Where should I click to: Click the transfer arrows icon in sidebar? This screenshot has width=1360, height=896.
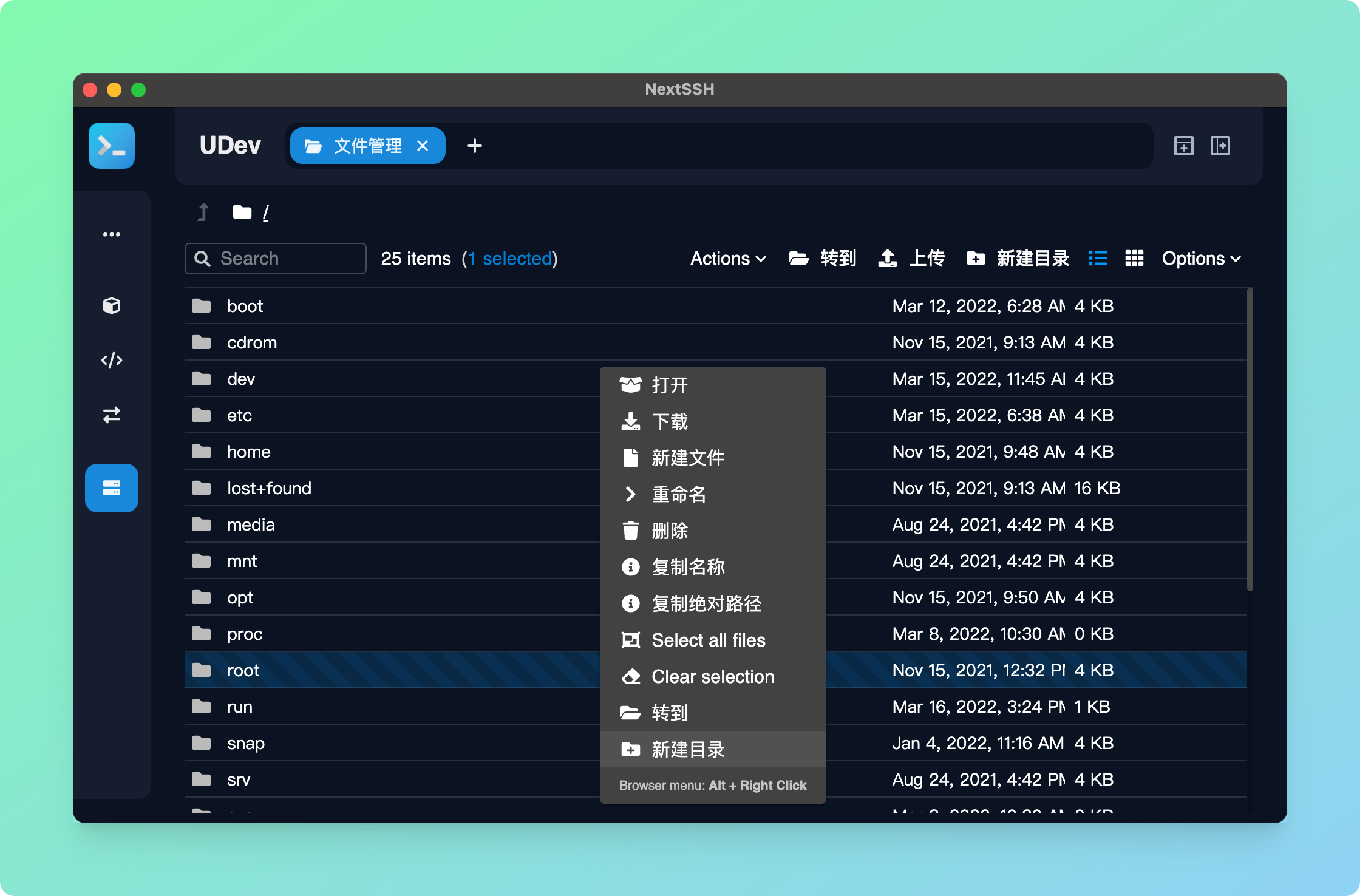112,415
